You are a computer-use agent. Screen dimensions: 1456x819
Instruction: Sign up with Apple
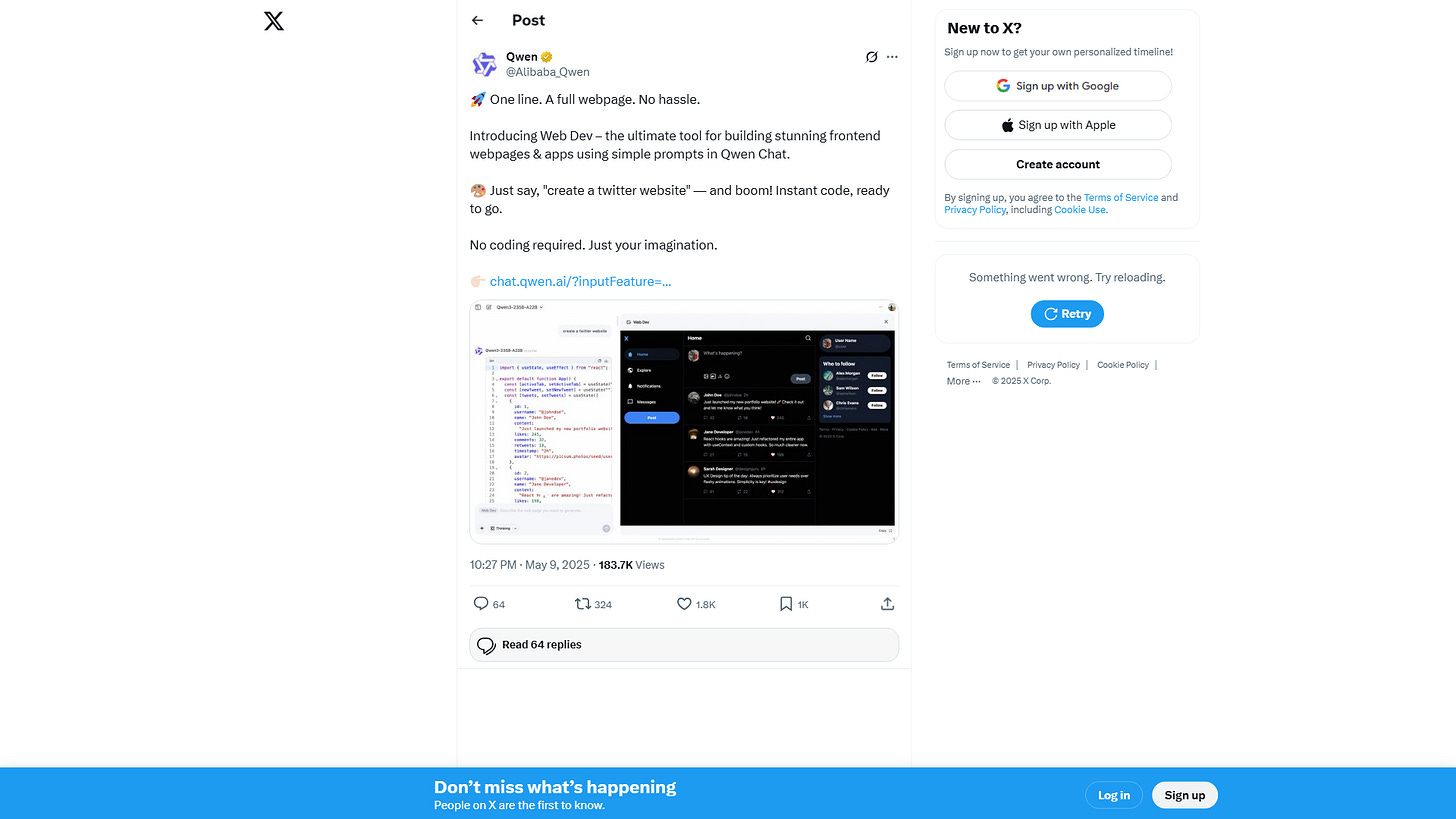point(1058,125)
